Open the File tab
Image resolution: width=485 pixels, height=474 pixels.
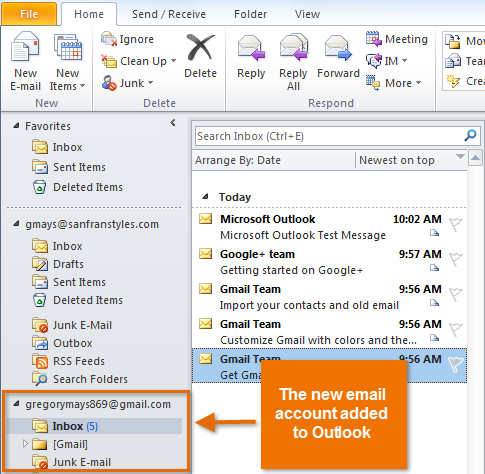click(29, 14)
